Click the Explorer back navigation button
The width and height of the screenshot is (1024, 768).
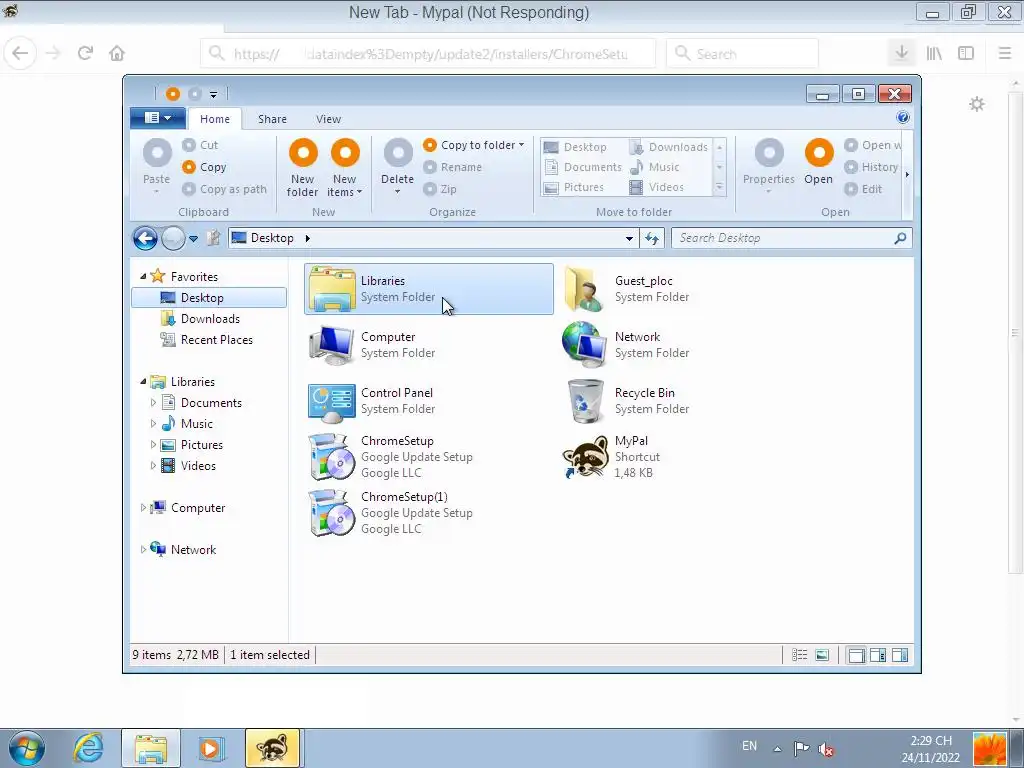coord(145,238)
